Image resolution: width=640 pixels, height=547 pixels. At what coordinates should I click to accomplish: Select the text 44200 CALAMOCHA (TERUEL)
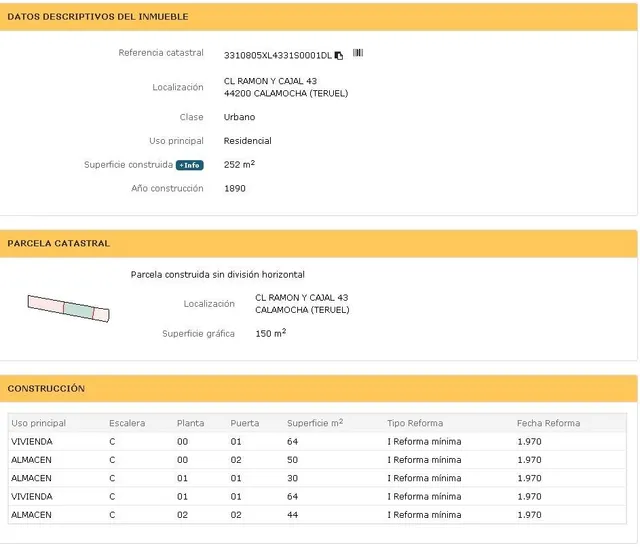coord(286,93)
